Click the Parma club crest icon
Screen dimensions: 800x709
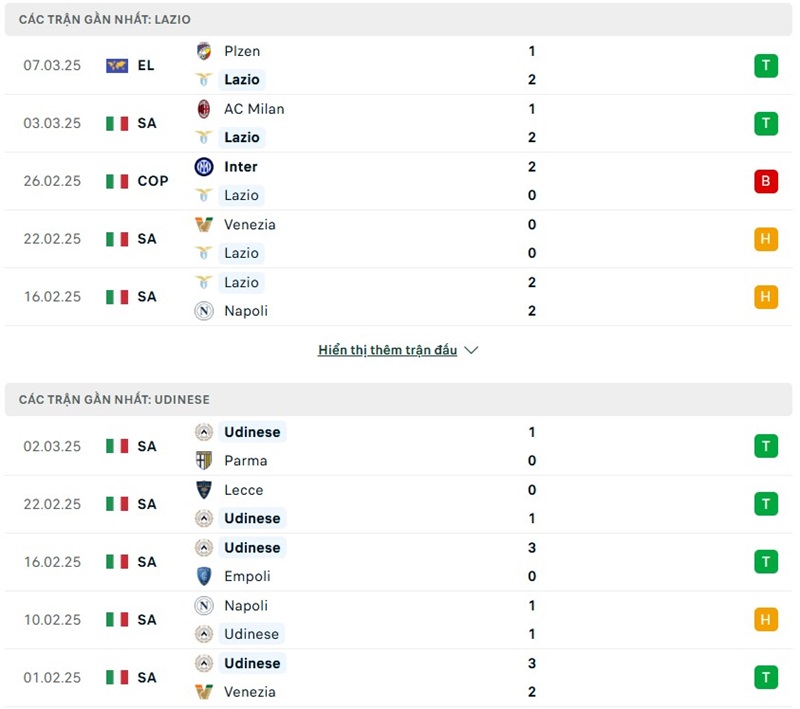[x=204, y=461]
